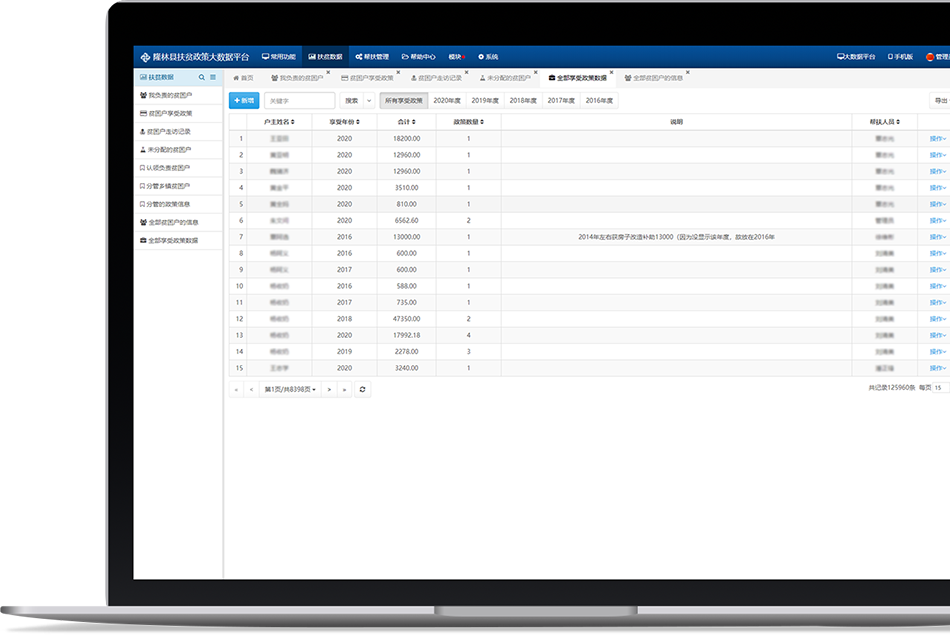Sort by 政策数量 column arrows
This screenshot has width=950, height=635.
point(482,122)
